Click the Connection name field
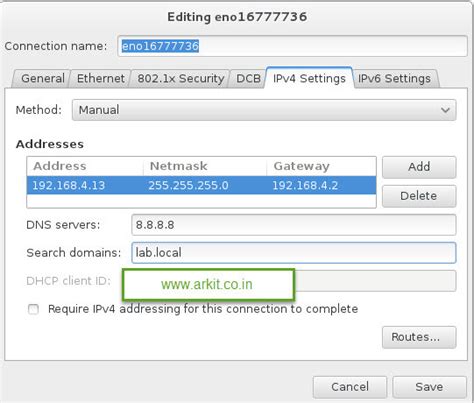 tap(292, 46)
